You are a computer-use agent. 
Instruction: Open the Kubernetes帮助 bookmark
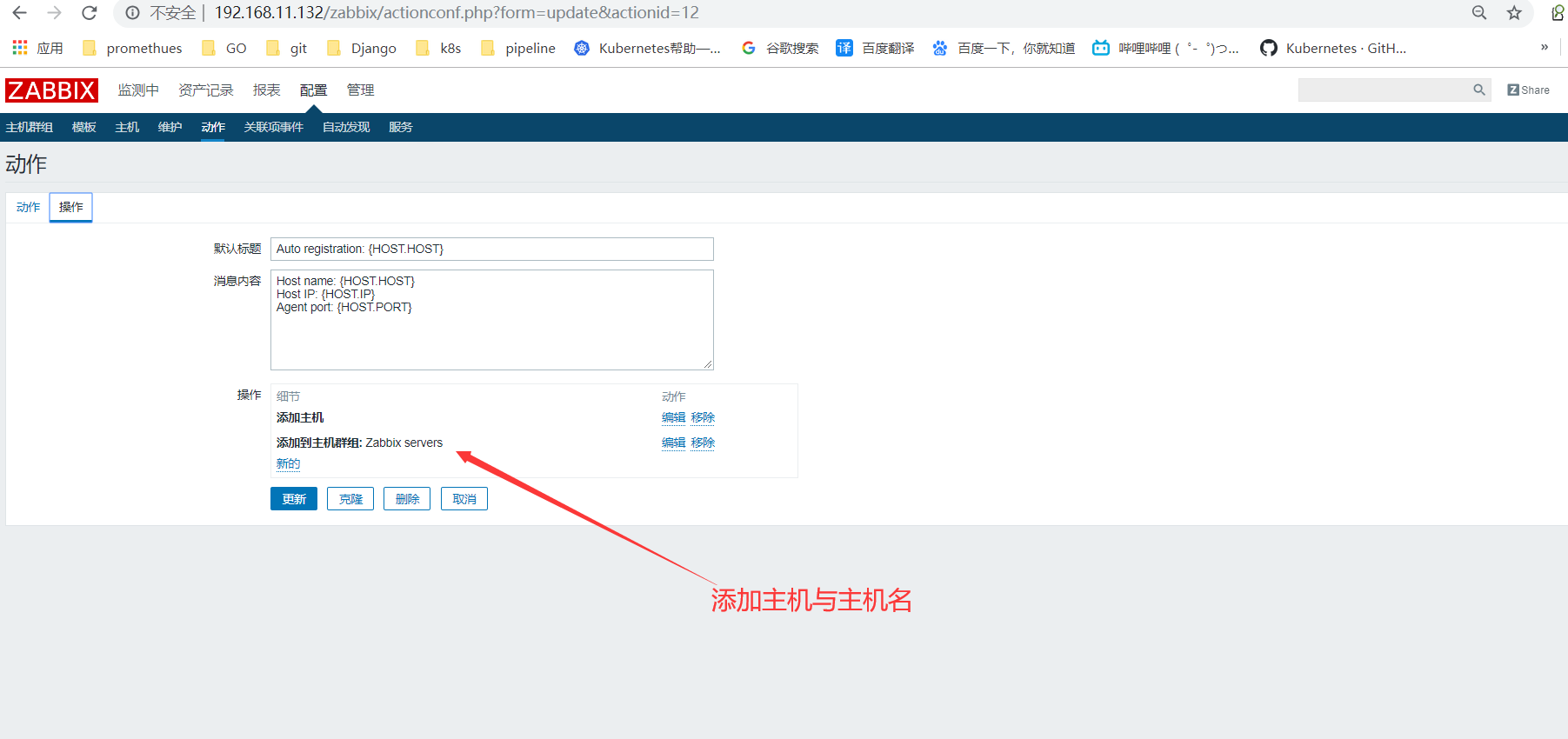647,48
